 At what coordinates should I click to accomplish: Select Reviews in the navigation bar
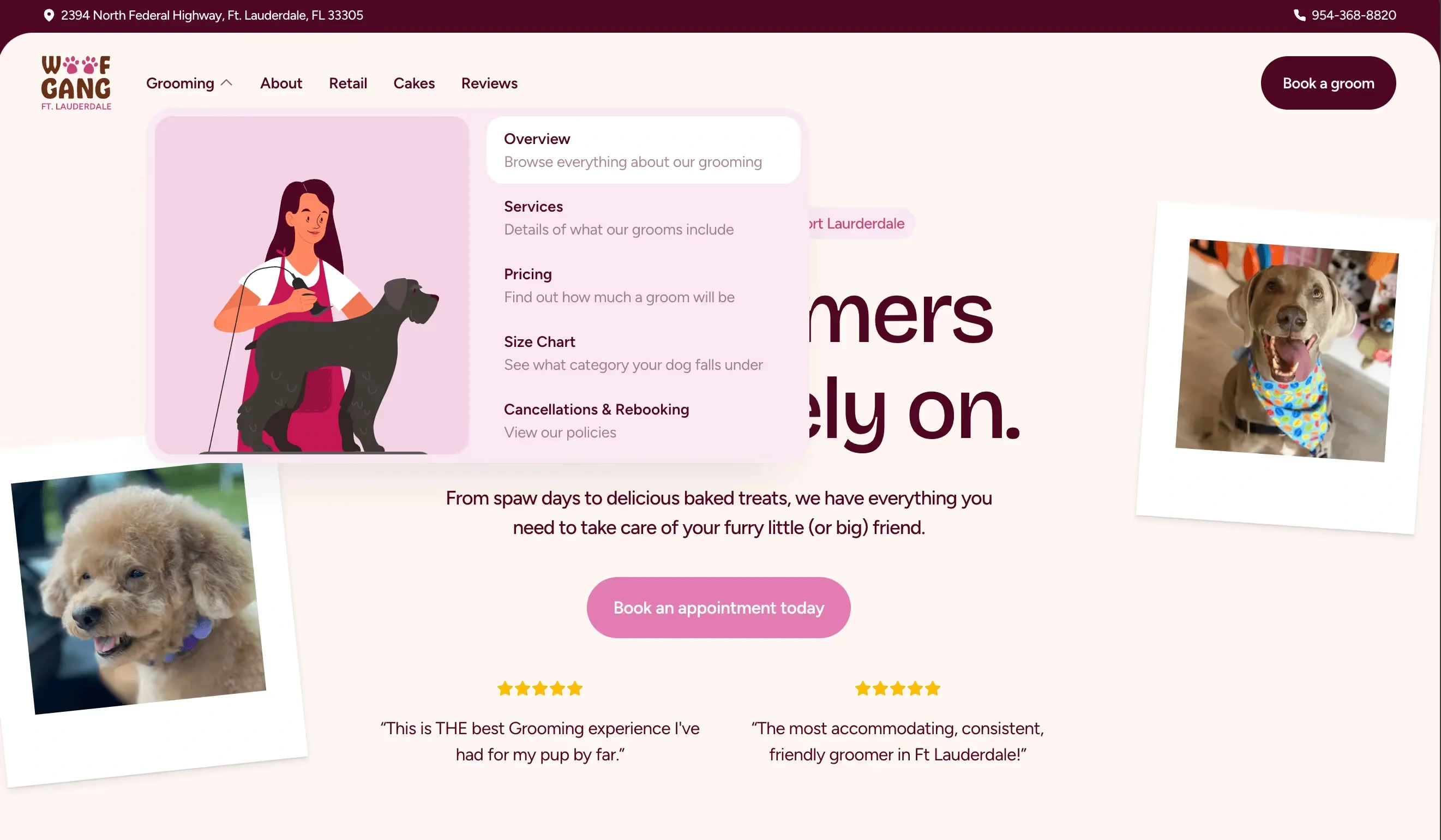point(489,83)
